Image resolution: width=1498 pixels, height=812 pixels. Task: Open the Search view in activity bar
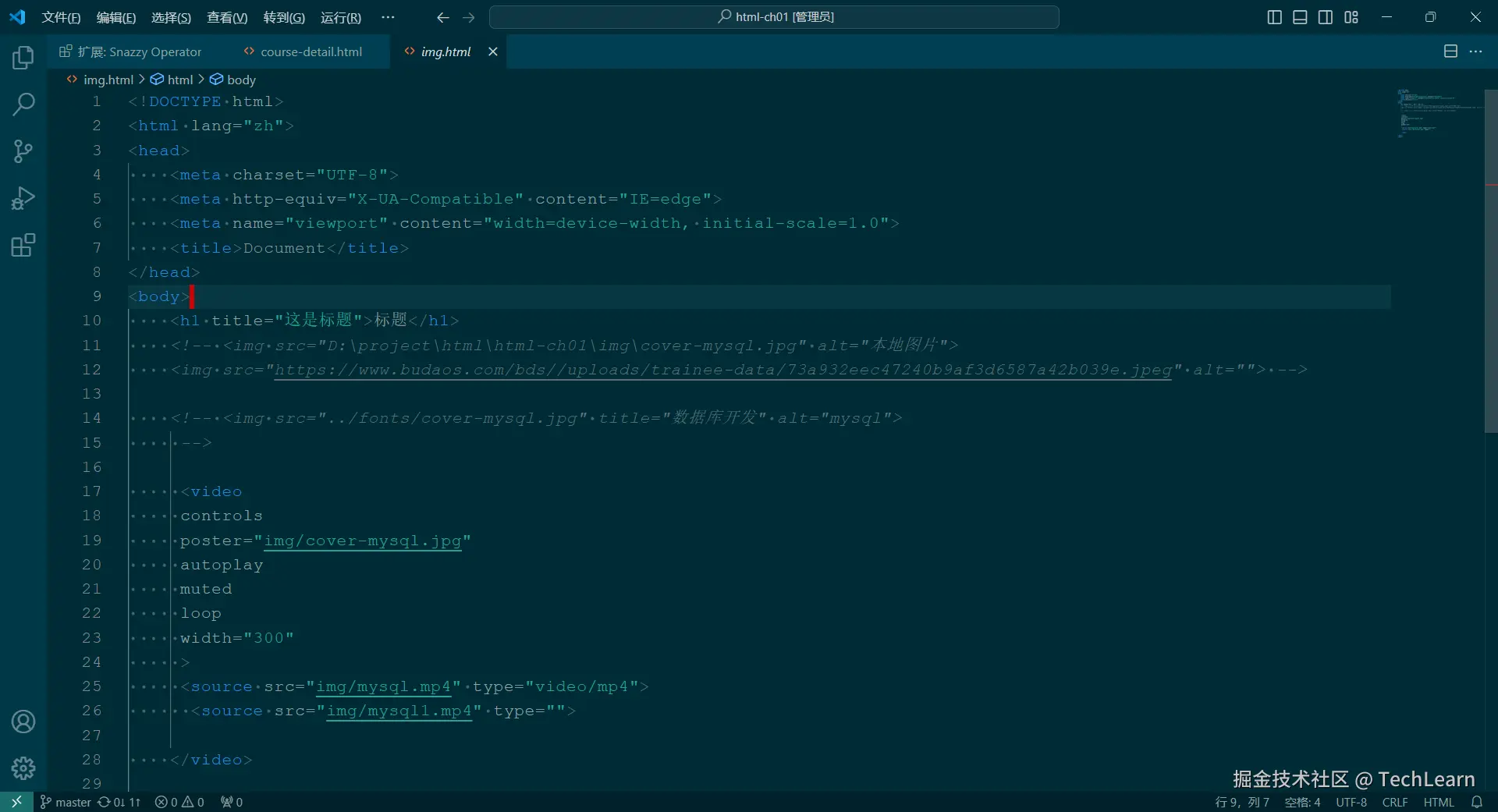(x=23, y=105)
